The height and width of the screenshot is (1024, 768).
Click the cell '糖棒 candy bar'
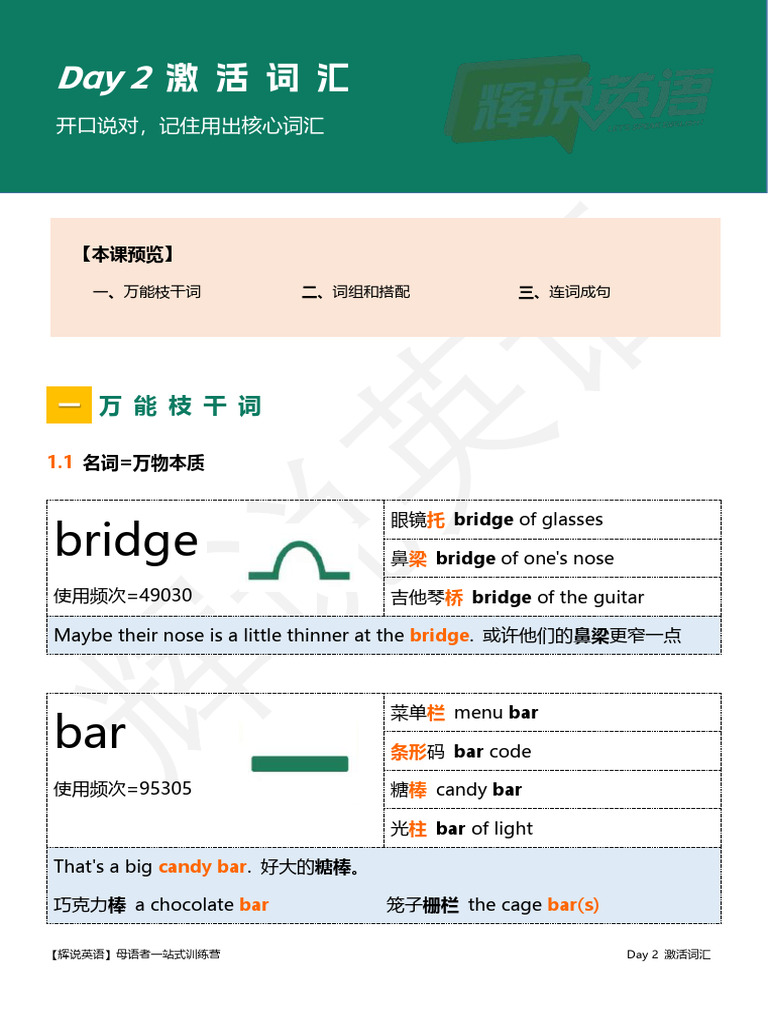tap(552, 790)
